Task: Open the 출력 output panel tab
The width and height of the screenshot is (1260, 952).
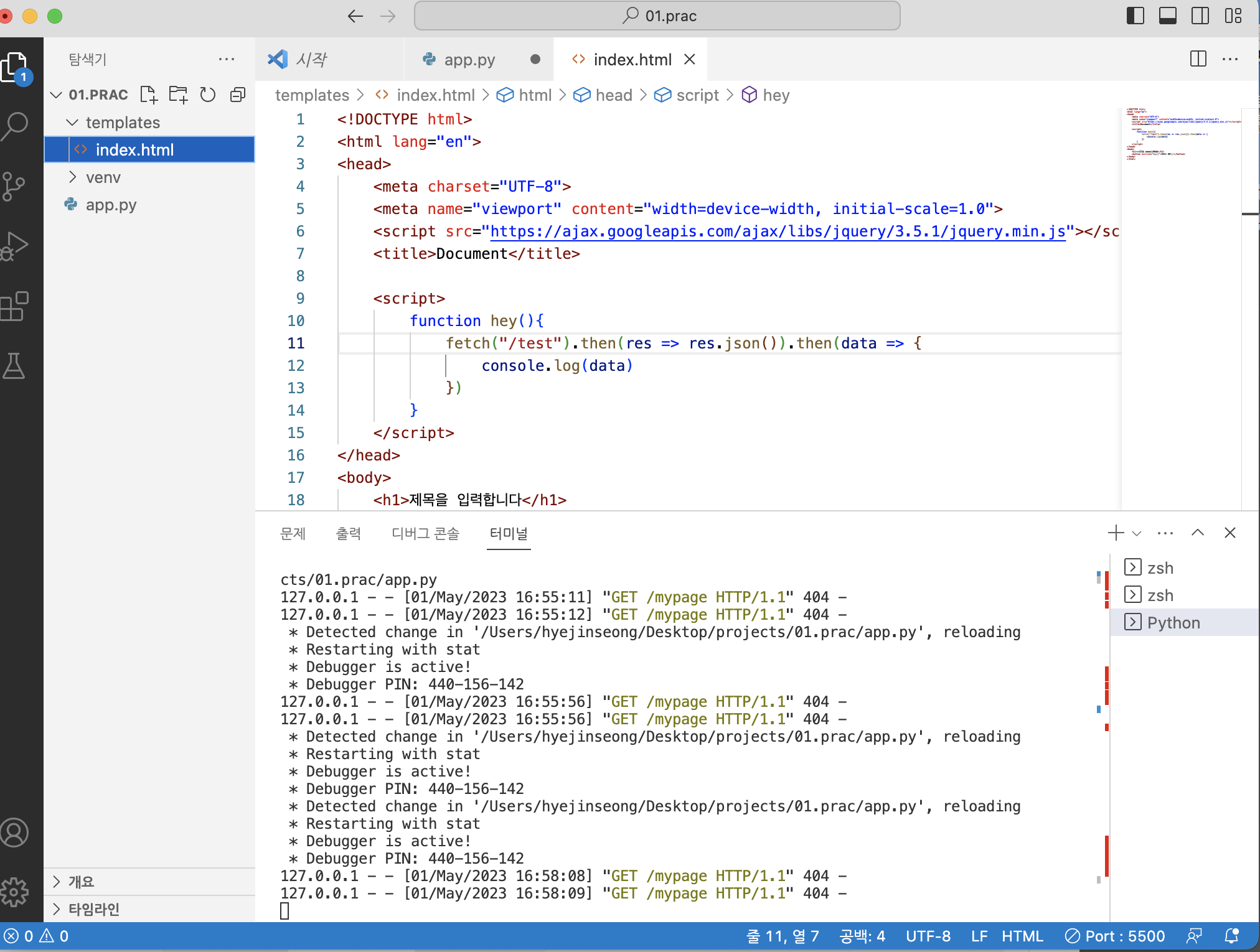Action: 349,533
